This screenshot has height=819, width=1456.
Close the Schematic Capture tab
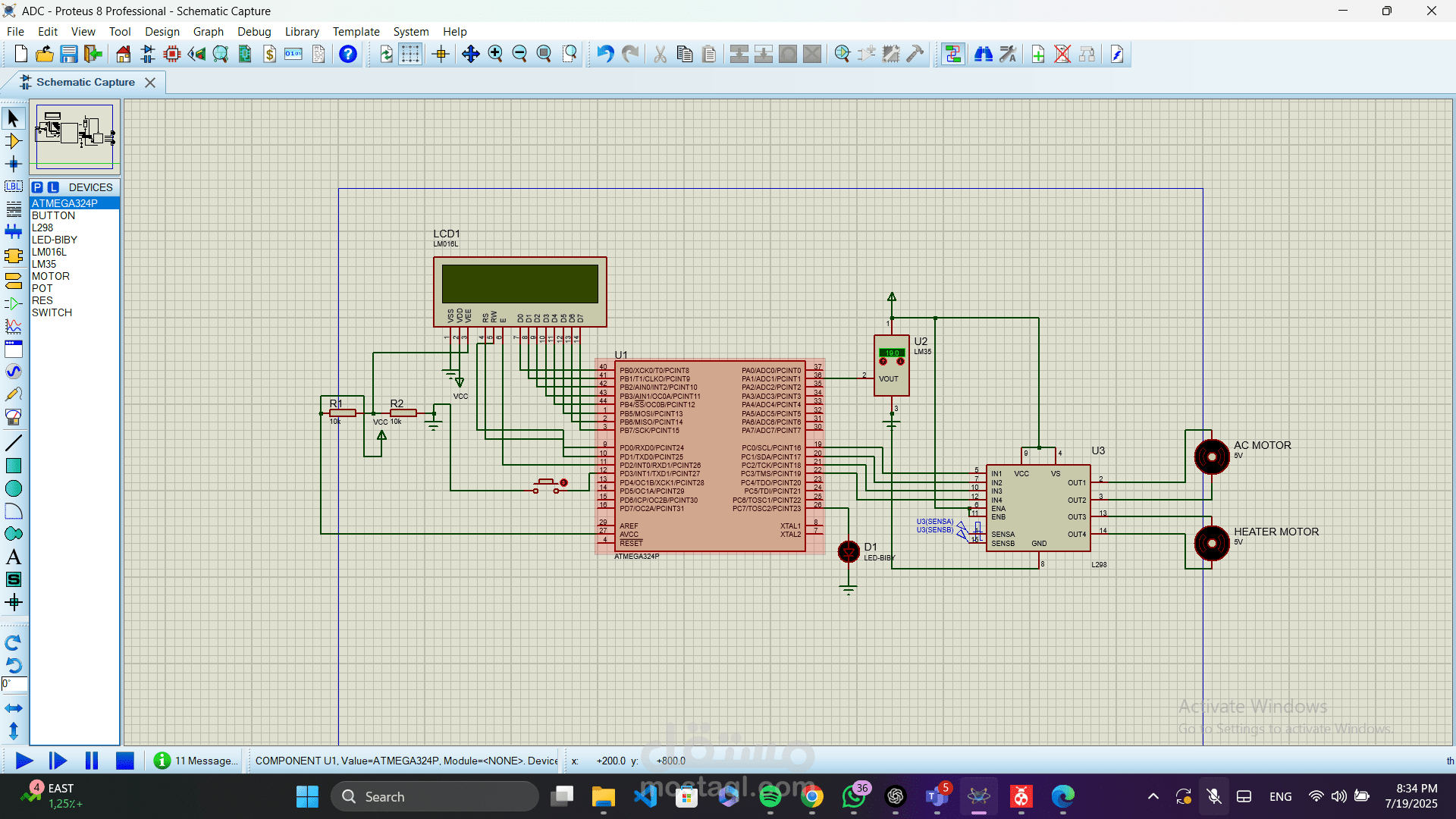click(150, 82)
